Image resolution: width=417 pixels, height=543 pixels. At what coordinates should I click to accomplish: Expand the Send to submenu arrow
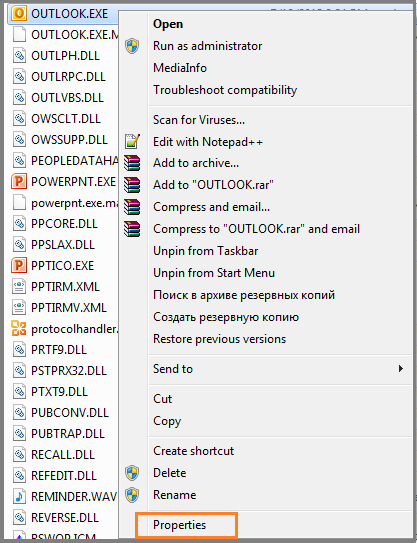tap(401, 369)
